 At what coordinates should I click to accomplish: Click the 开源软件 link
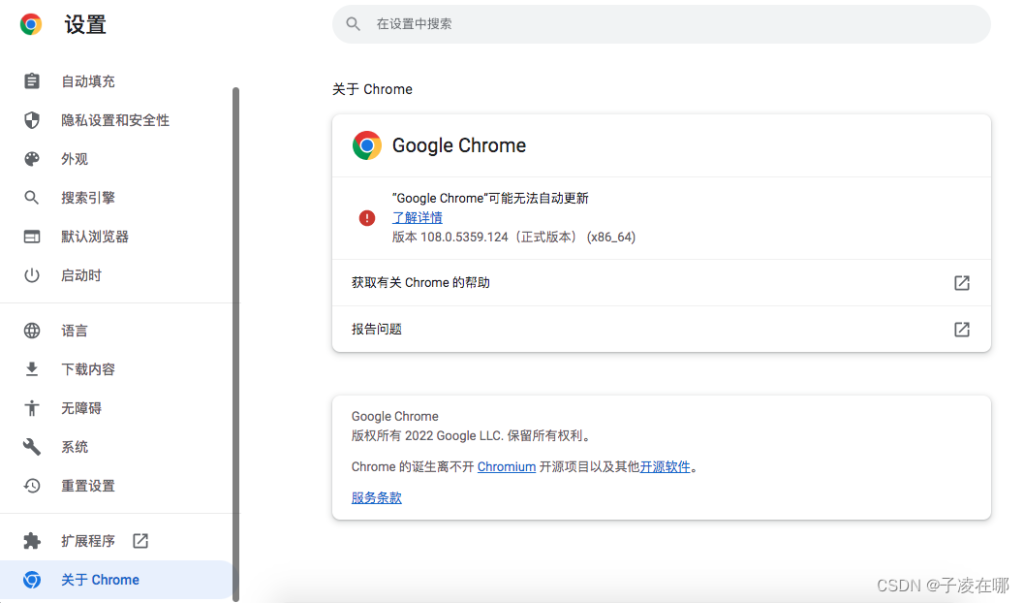(x=665, y=466)
